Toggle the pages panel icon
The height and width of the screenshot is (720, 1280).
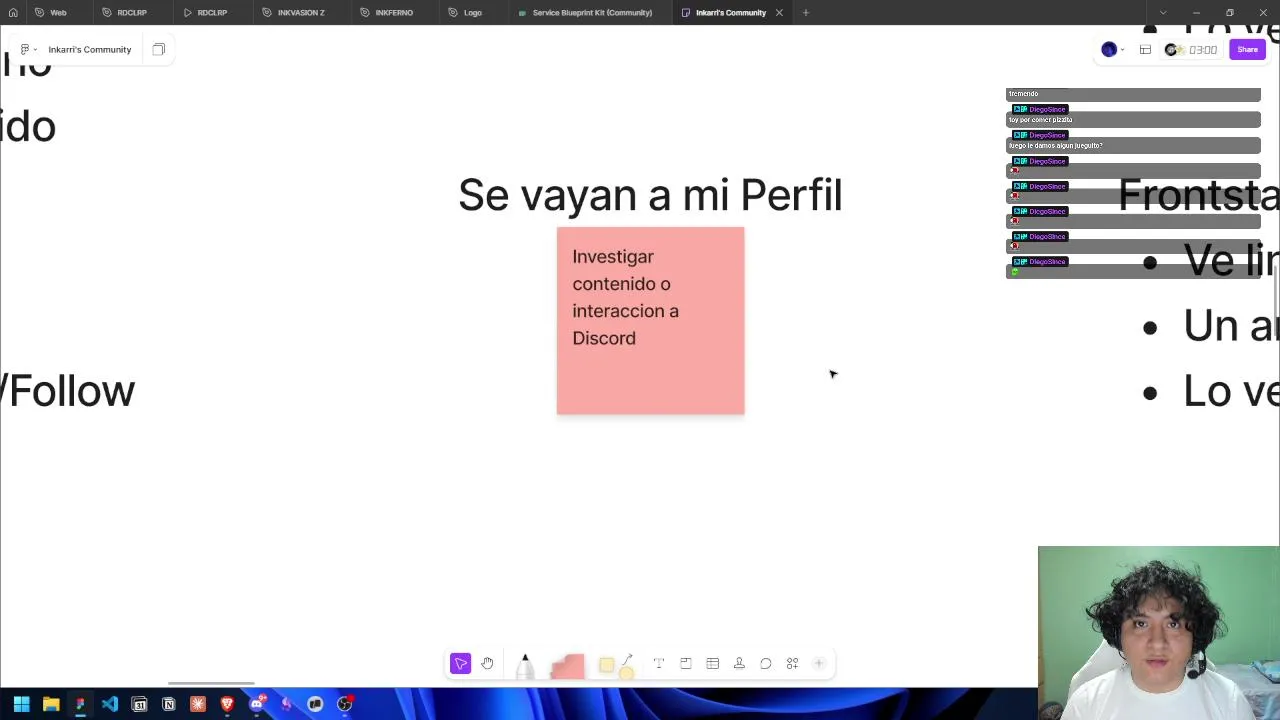coord(158,49)
